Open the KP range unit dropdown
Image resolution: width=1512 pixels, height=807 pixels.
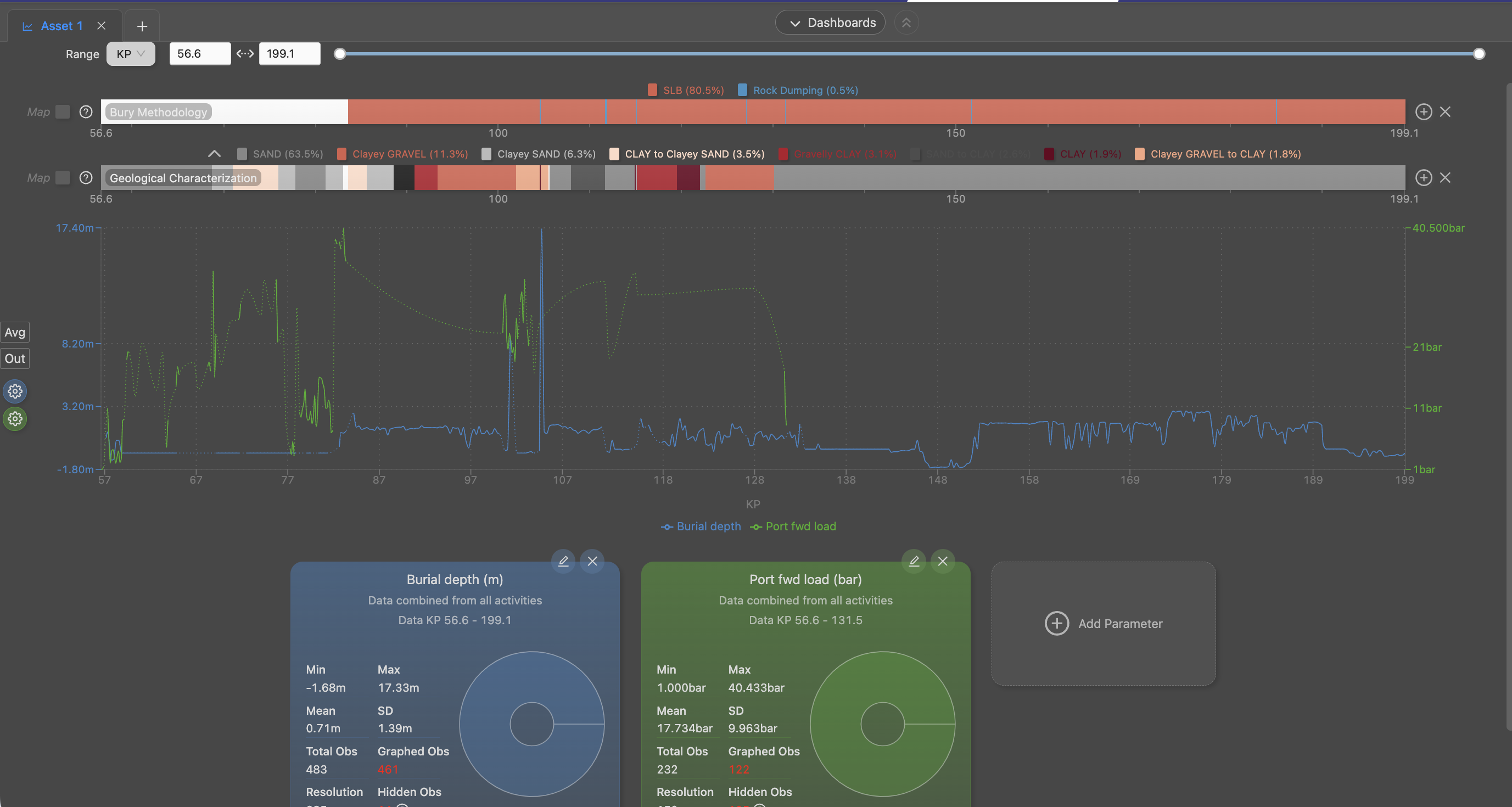coord(131,54)
